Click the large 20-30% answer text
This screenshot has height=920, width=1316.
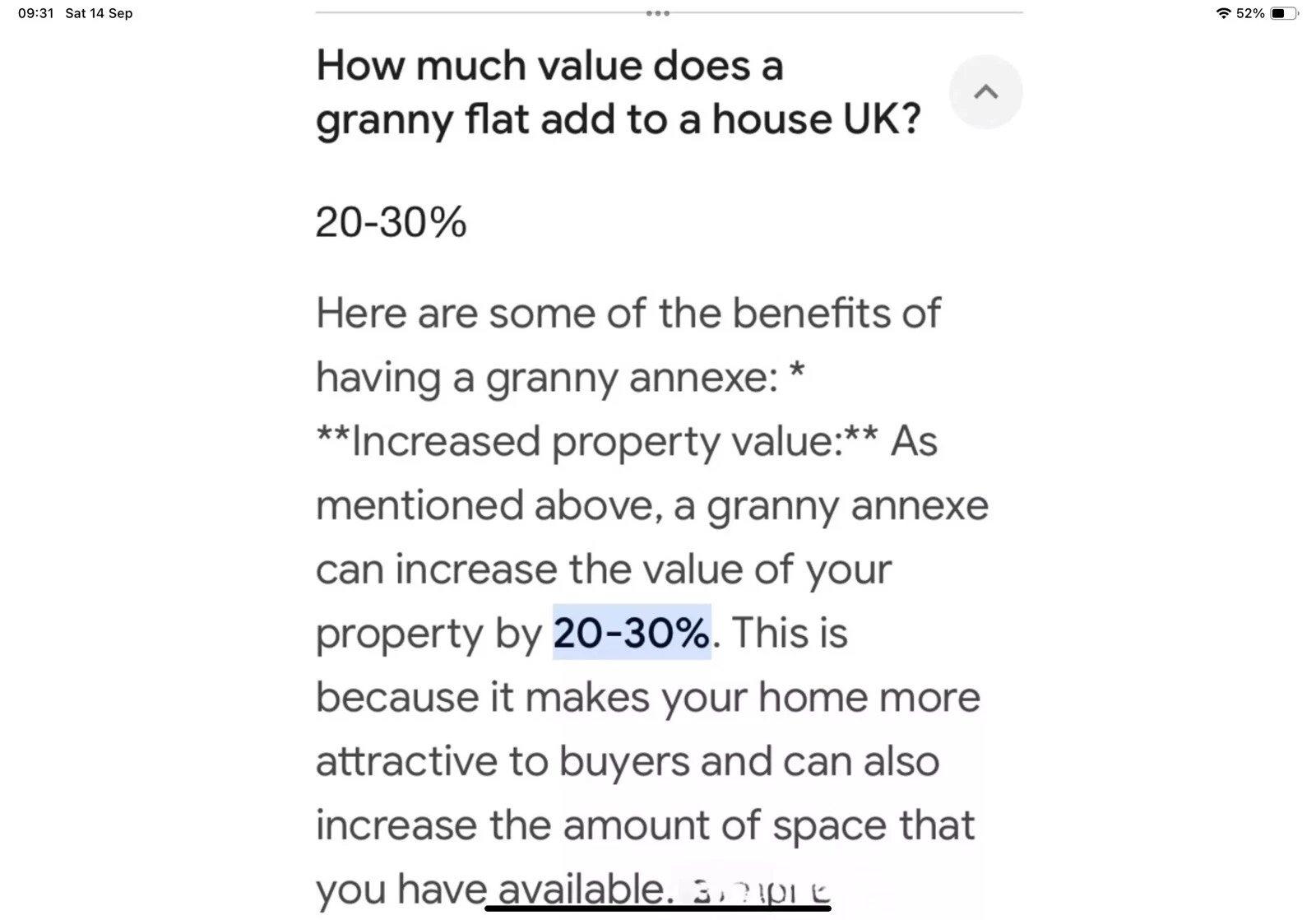point(391,222)
